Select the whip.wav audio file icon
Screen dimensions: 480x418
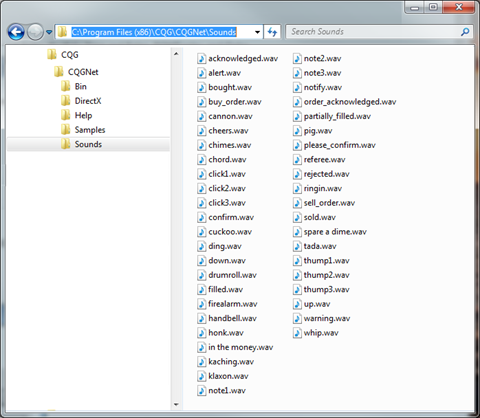[x=297, y=333]
